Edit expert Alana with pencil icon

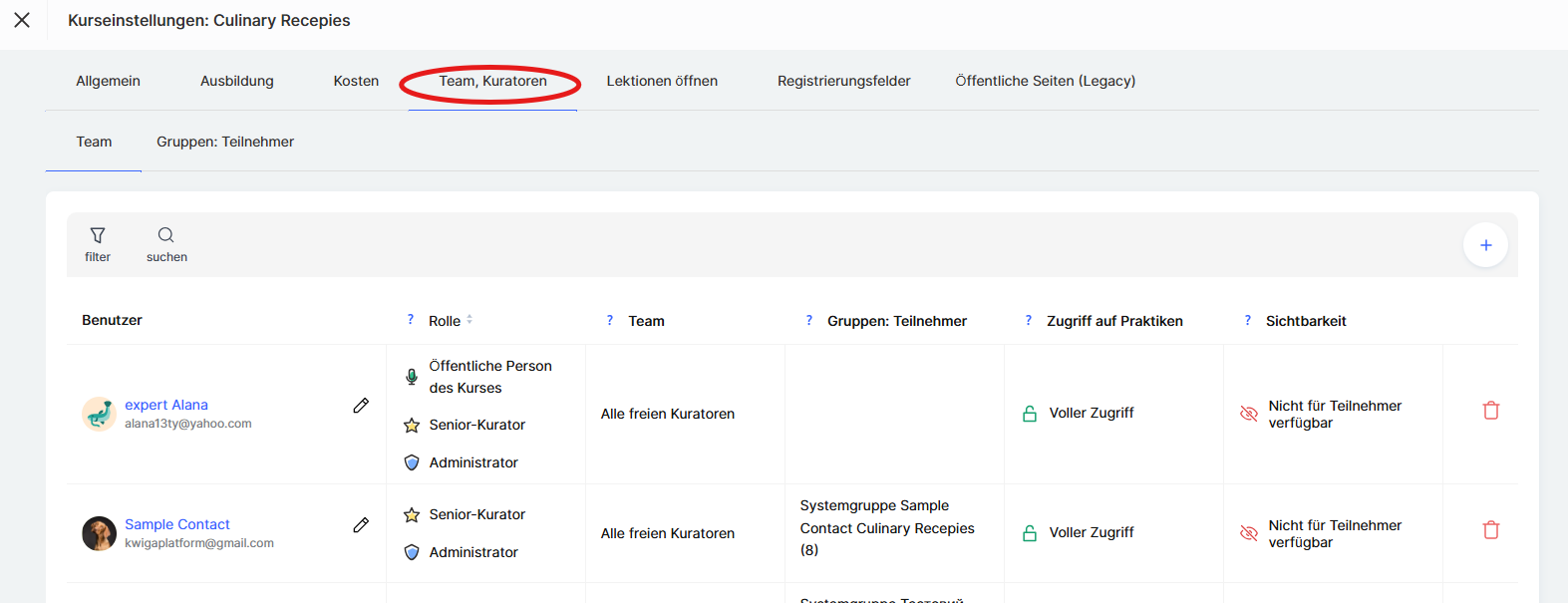coord(361,406)
